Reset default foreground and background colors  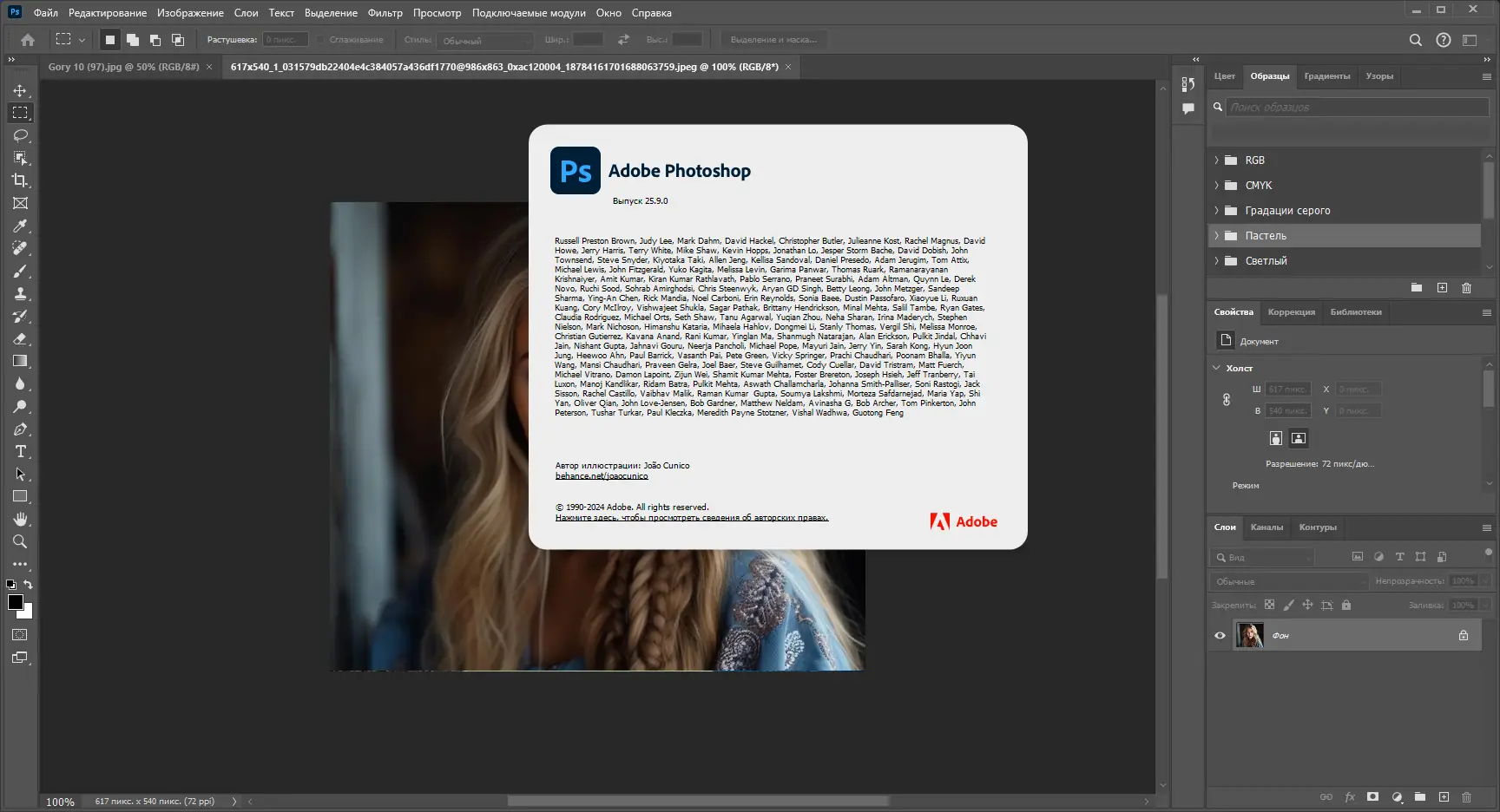pos(11,585)
